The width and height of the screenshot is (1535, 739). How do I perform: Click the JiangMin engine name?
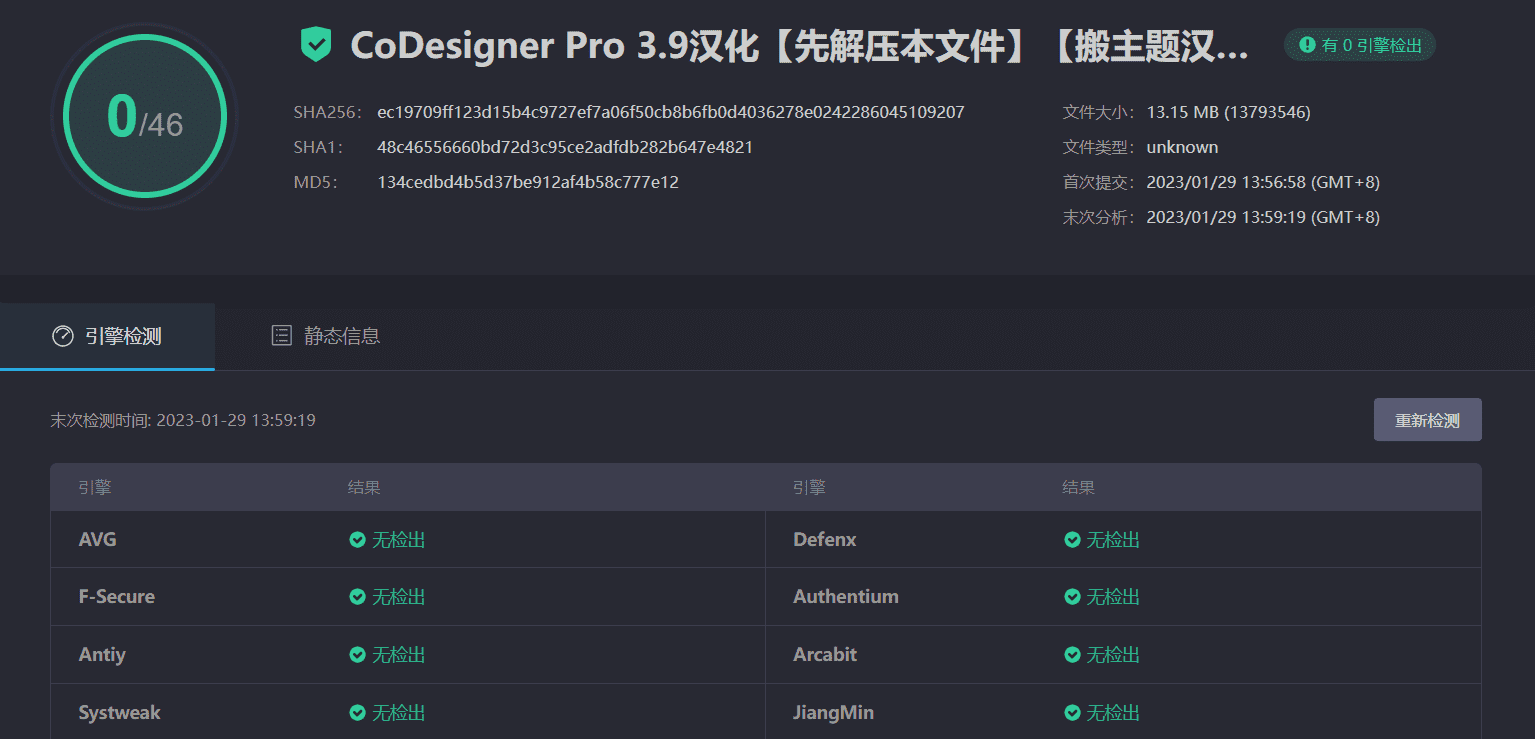[833, 713]
